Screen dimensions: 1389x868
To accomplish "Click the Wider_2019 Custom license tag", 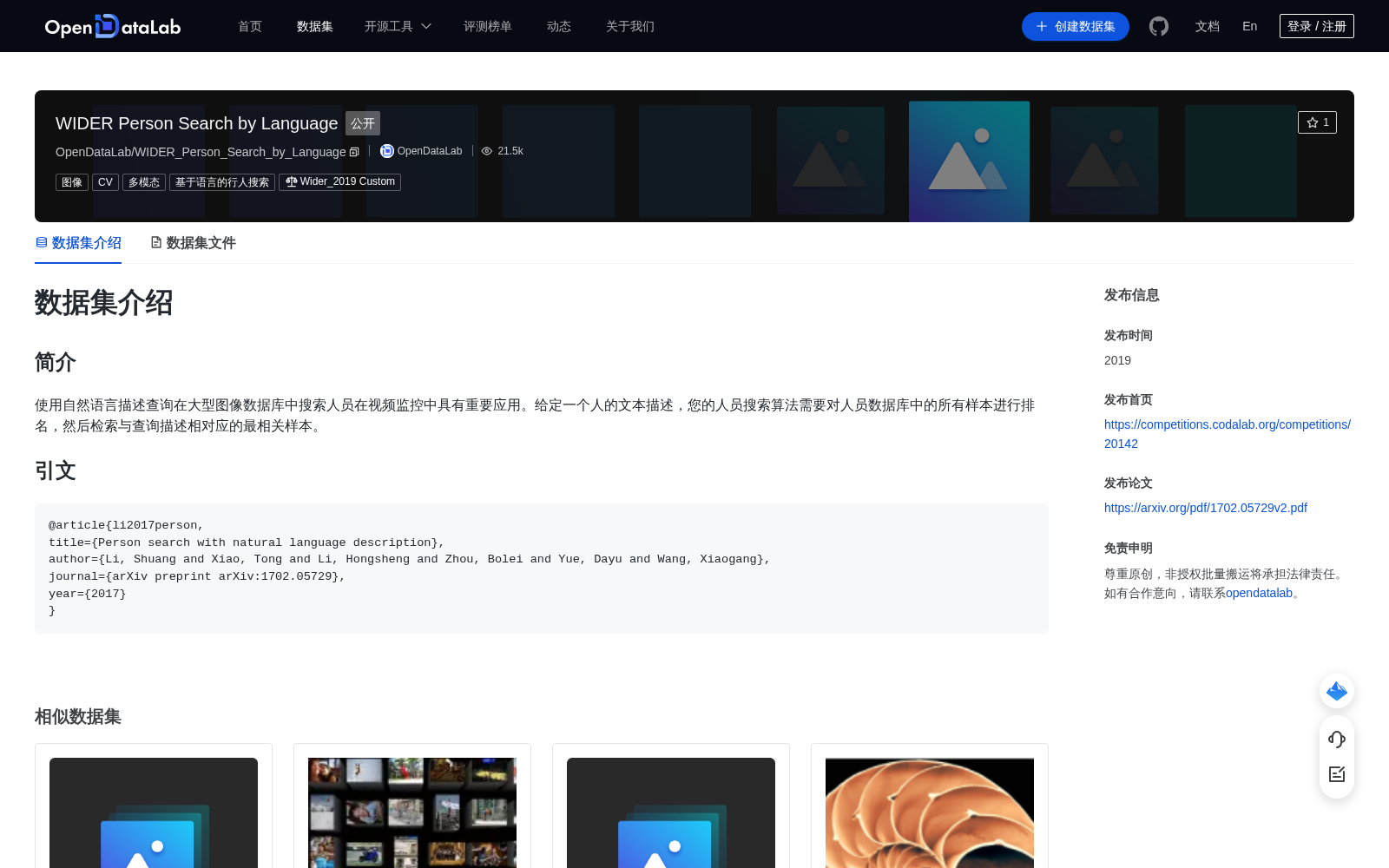I will (339, 182).
